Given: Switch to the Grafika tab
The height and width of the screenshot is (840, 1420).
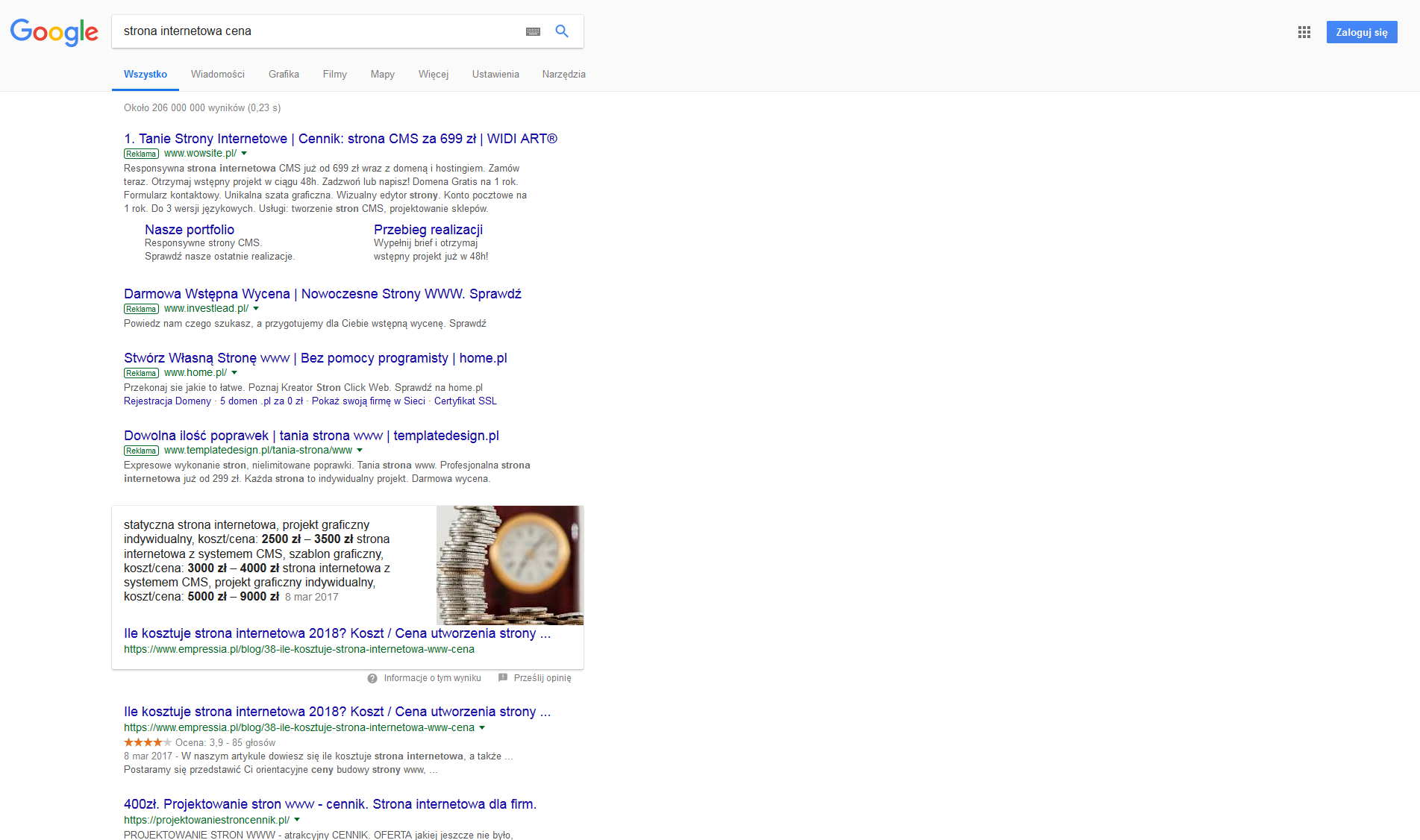Looking at the screenshot, I should coord(284,74).
